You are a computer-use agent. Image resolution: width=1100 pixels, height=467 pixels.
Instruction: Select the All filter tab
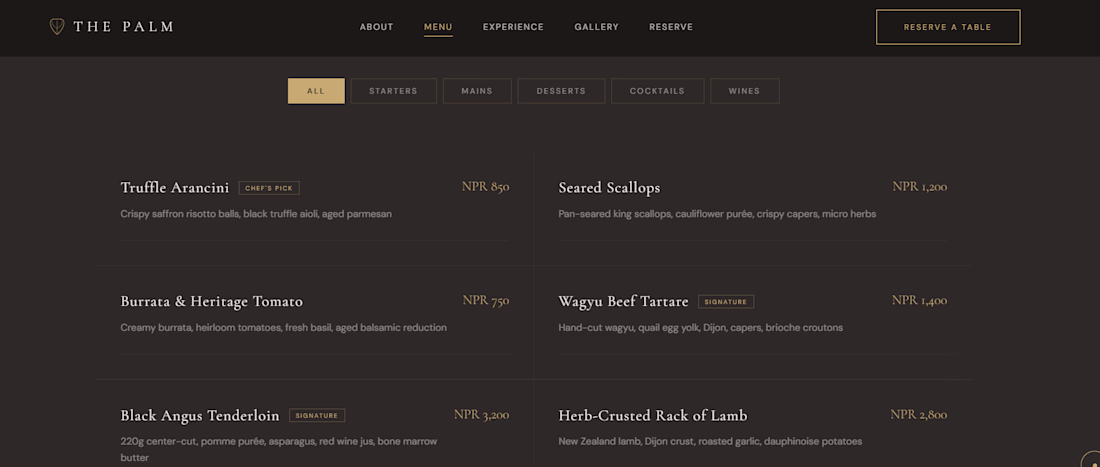(x=316, y=91)
